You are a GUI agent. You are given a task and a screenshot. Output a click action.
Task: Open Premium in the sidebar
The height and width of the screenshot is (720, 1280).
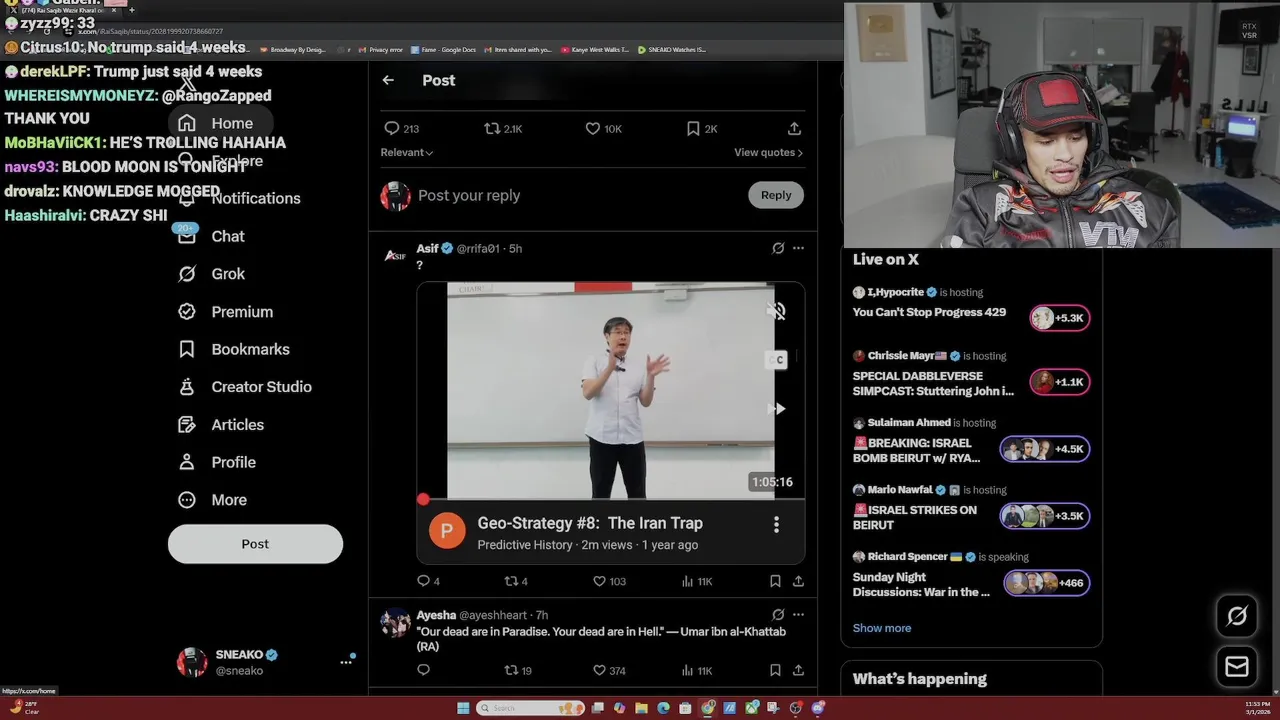(x=226, y=312)
